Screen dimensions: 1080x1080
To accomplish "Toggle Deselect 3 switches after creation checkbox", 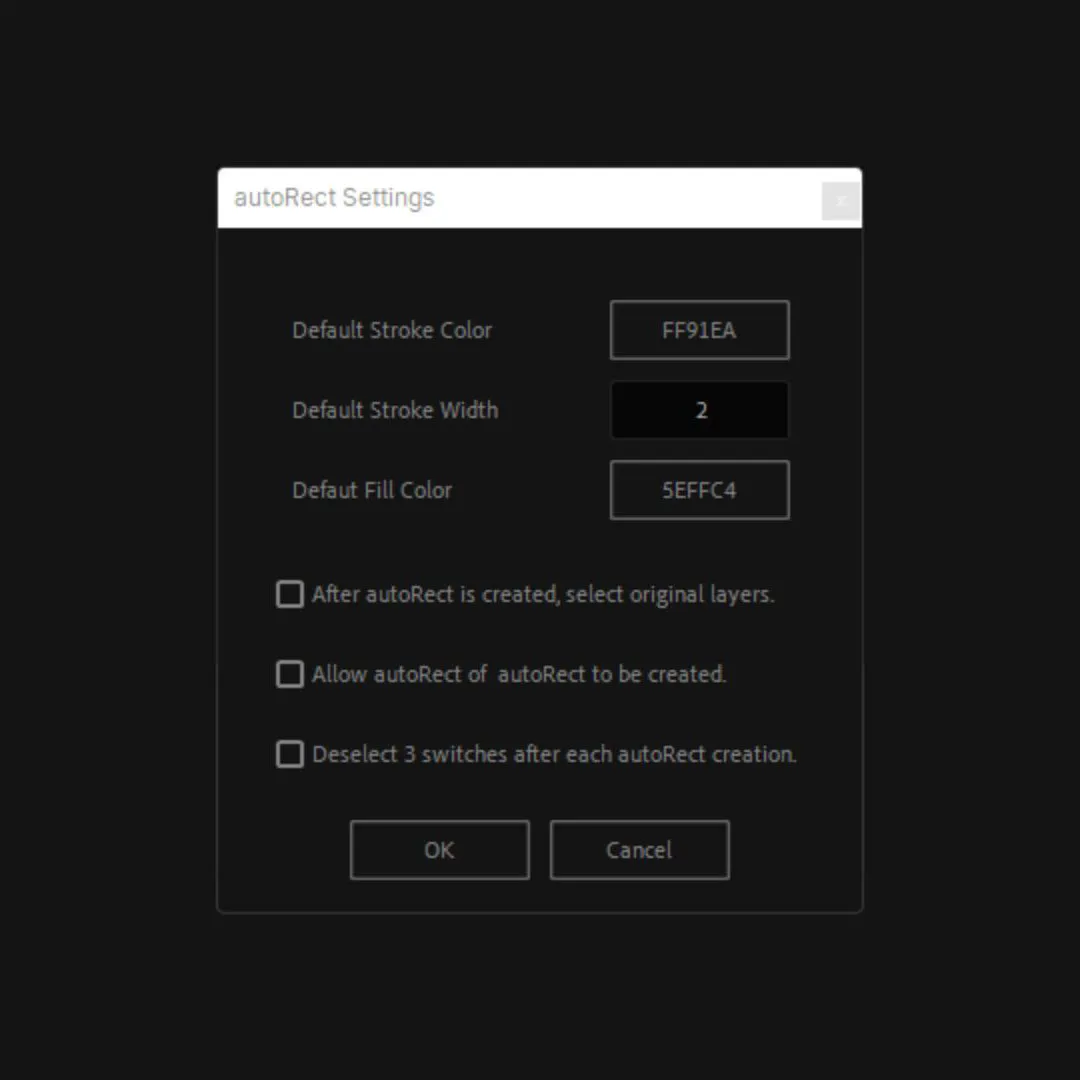I will click(290, 755).
